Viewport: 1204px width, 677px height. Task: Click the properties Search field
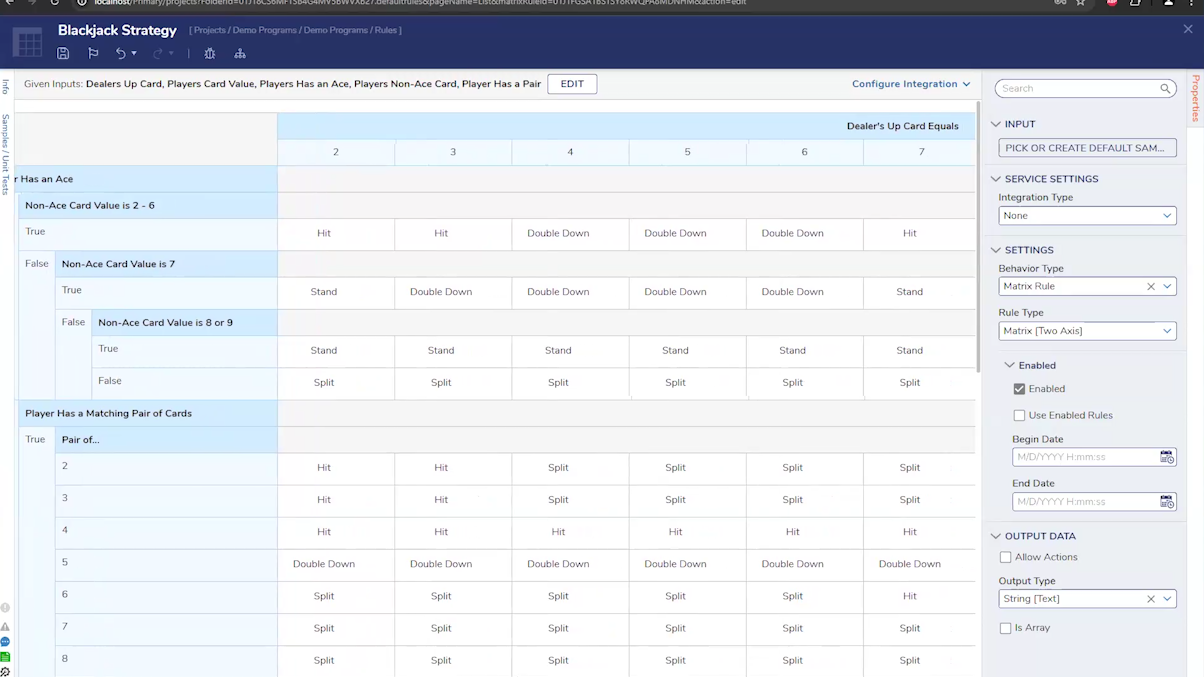1078,89
